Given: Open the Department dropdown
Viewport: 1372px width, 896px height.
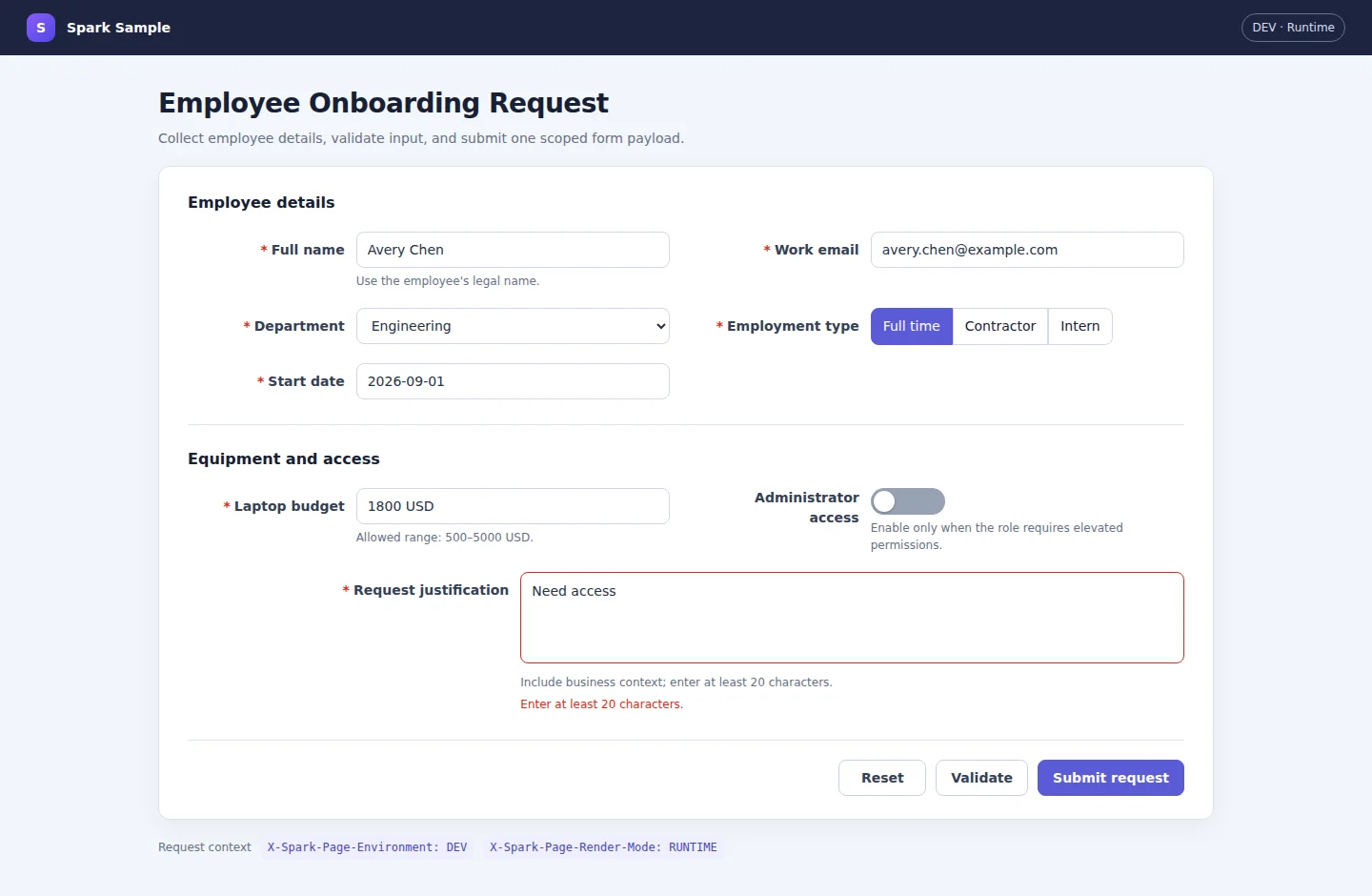Looking at the screenshot, I should point(513,326).
